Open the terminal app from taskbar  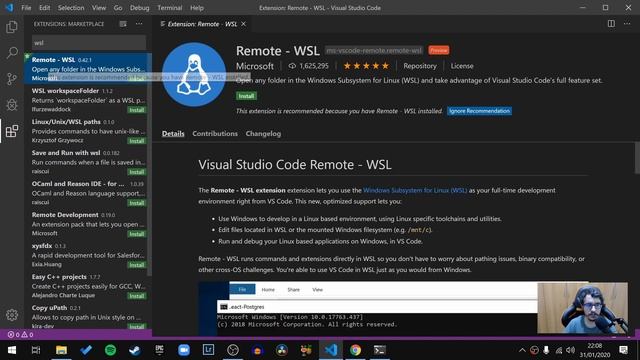click(x=380, y=350)
